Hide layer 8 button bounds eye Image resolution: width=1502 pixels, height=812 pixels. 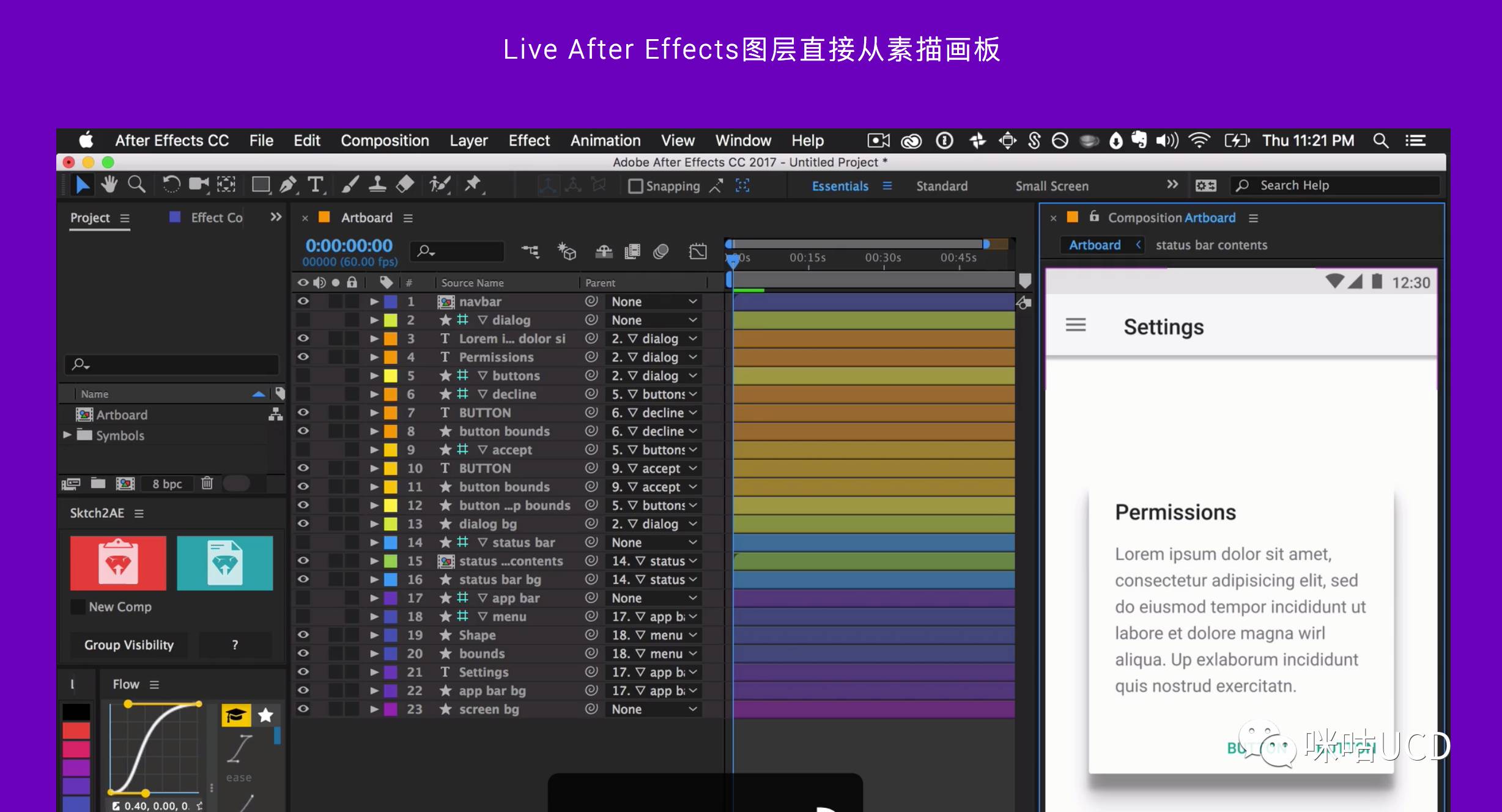(x=303, y=430)
